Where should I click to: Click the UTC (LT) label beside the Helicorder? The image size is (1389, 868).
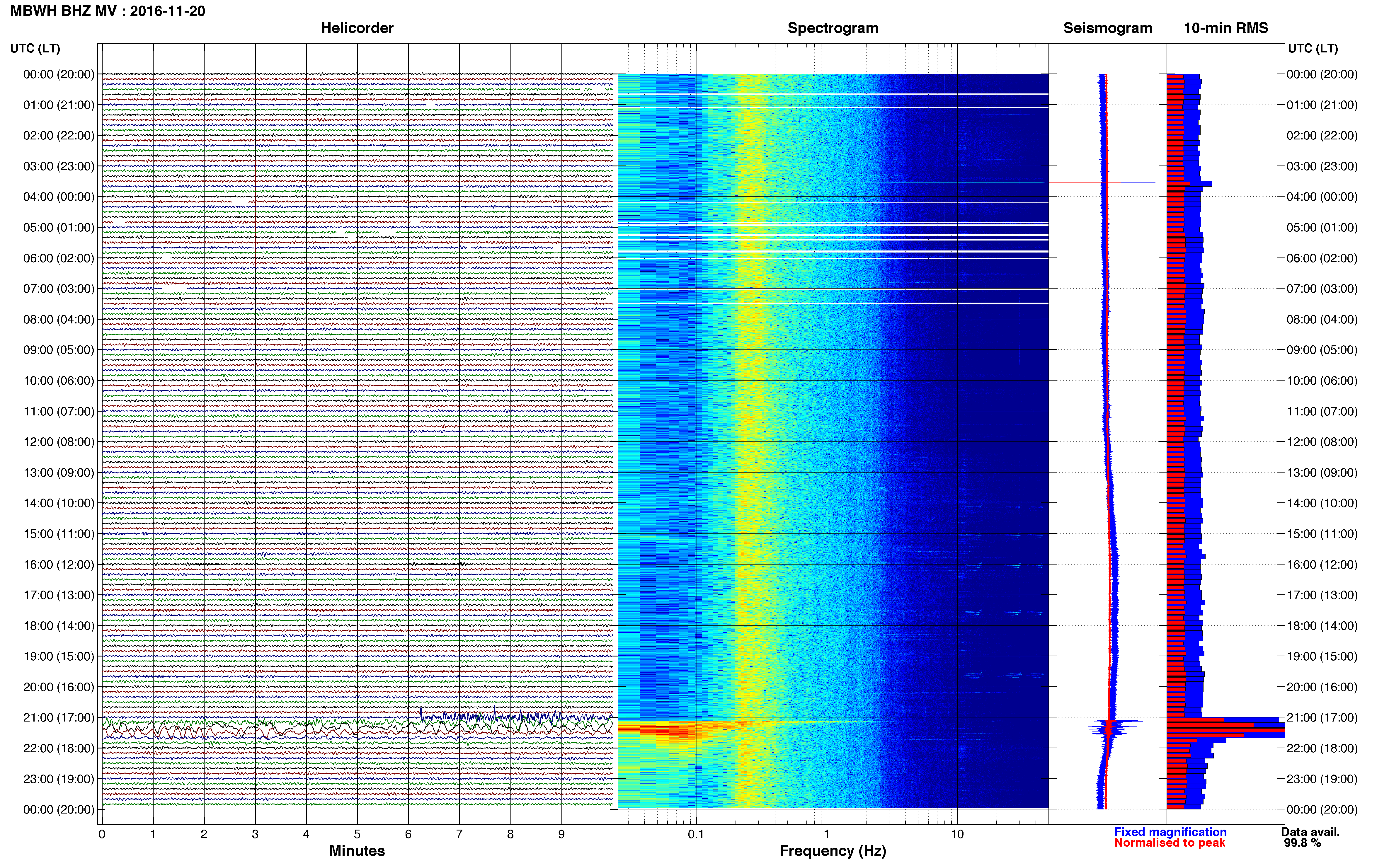point(35,48)
